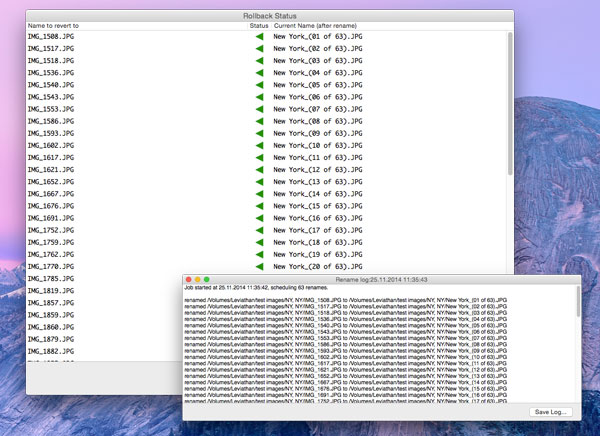Image resolution: width=600 pixels, height=436 pixels.
Task: Select 'New York_(18 of 63).JPG' entry
Action: pyautogui.click(x=318, y=242)
